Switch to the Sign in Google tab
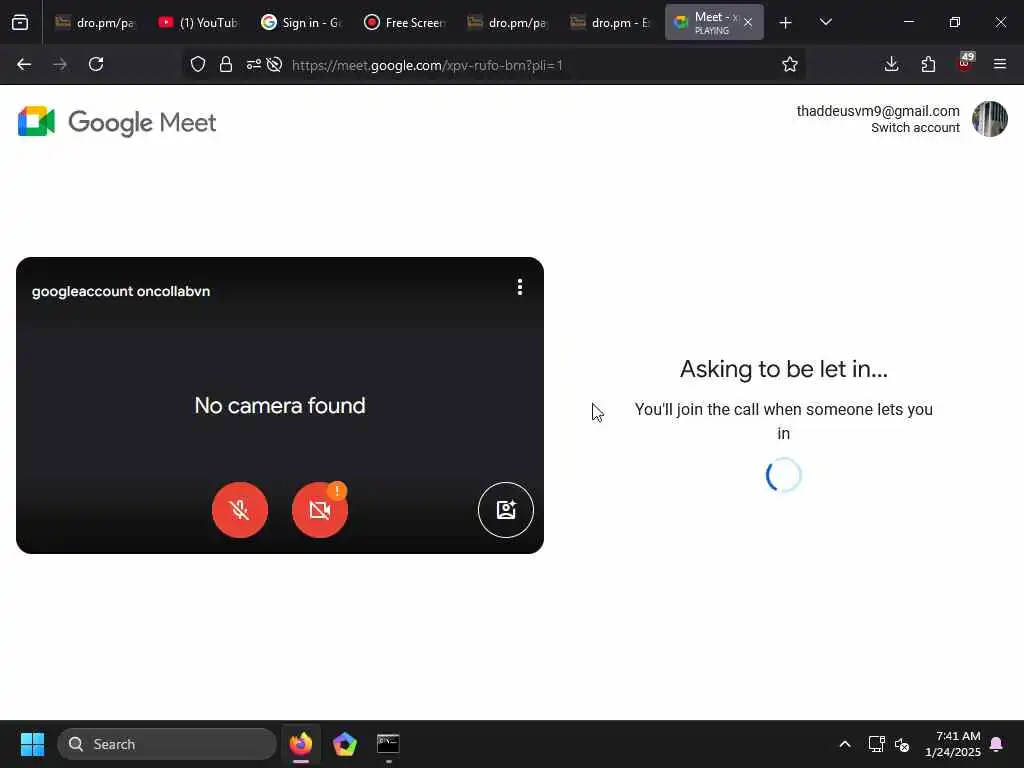1024x768 pixels. click(302, 23)
